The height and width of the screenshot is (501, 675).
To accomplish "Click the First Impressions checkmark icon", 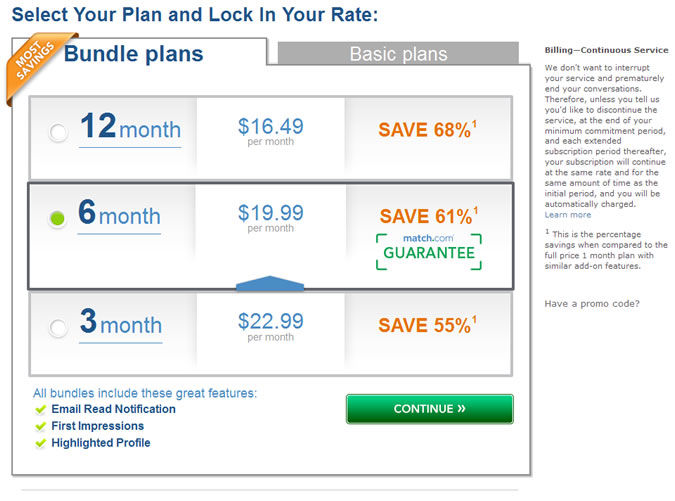I will click(x=40, y=426).
